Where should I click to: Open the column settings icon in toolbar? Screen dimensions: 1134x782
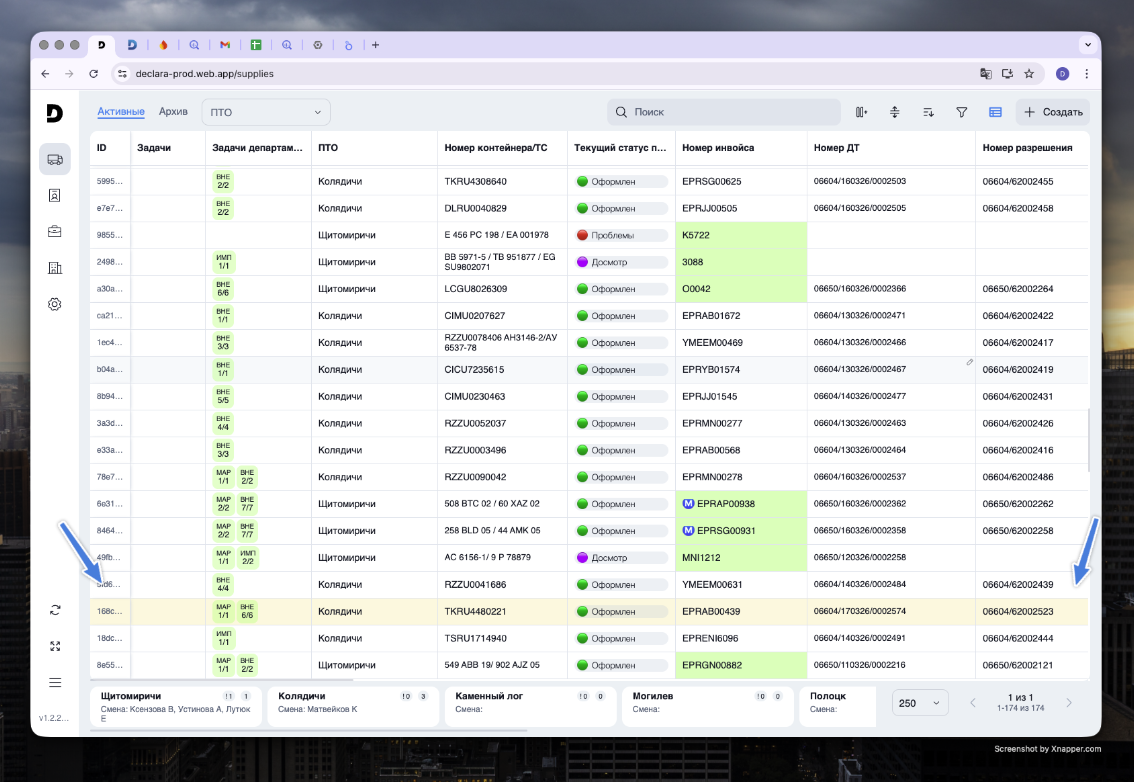pyautogui.click(x=861, y=112)
